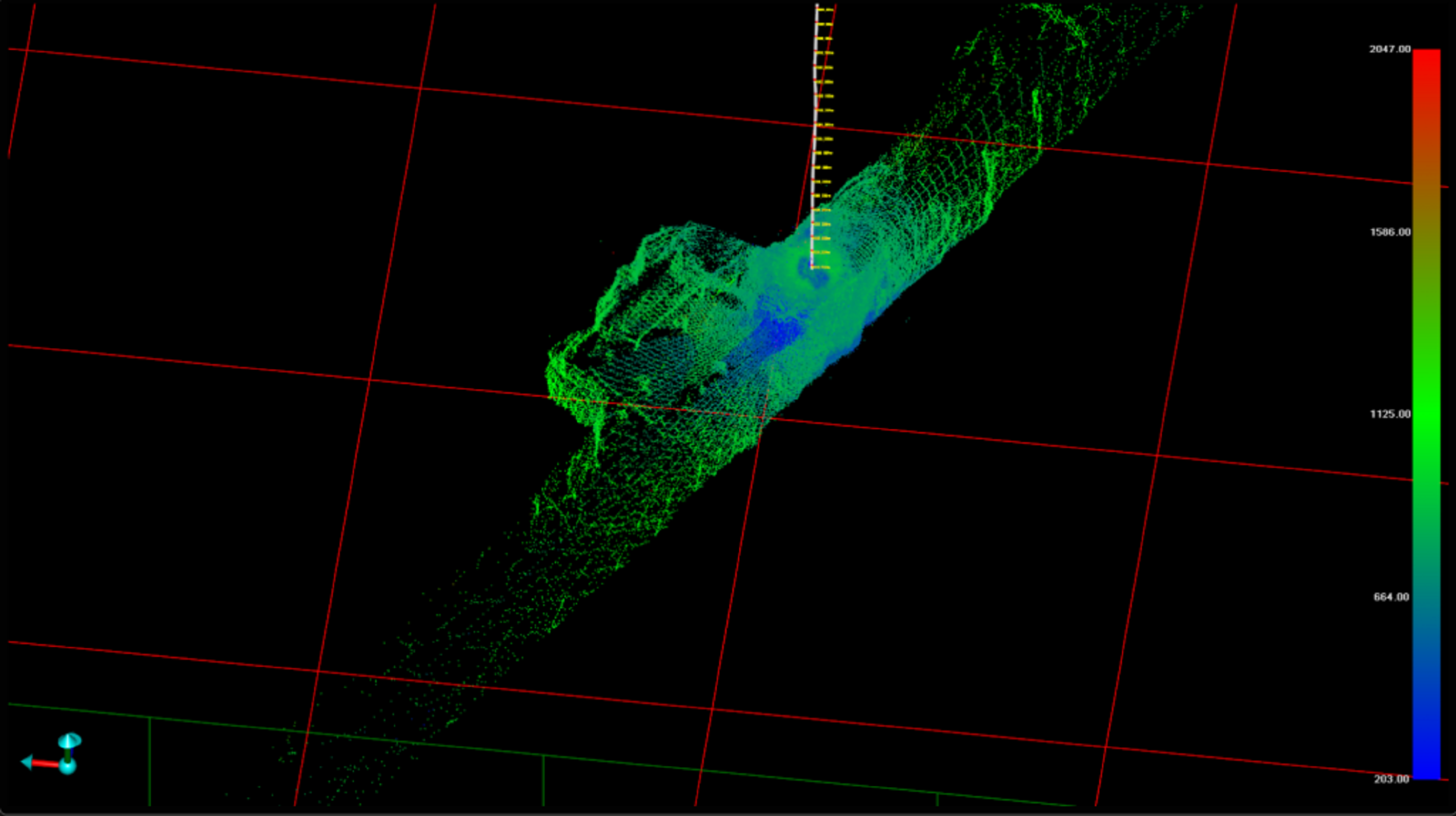Click the 203.00 minimum scale label
1456x816 pixels.
pyautogui.click(x=1391, y=779)
